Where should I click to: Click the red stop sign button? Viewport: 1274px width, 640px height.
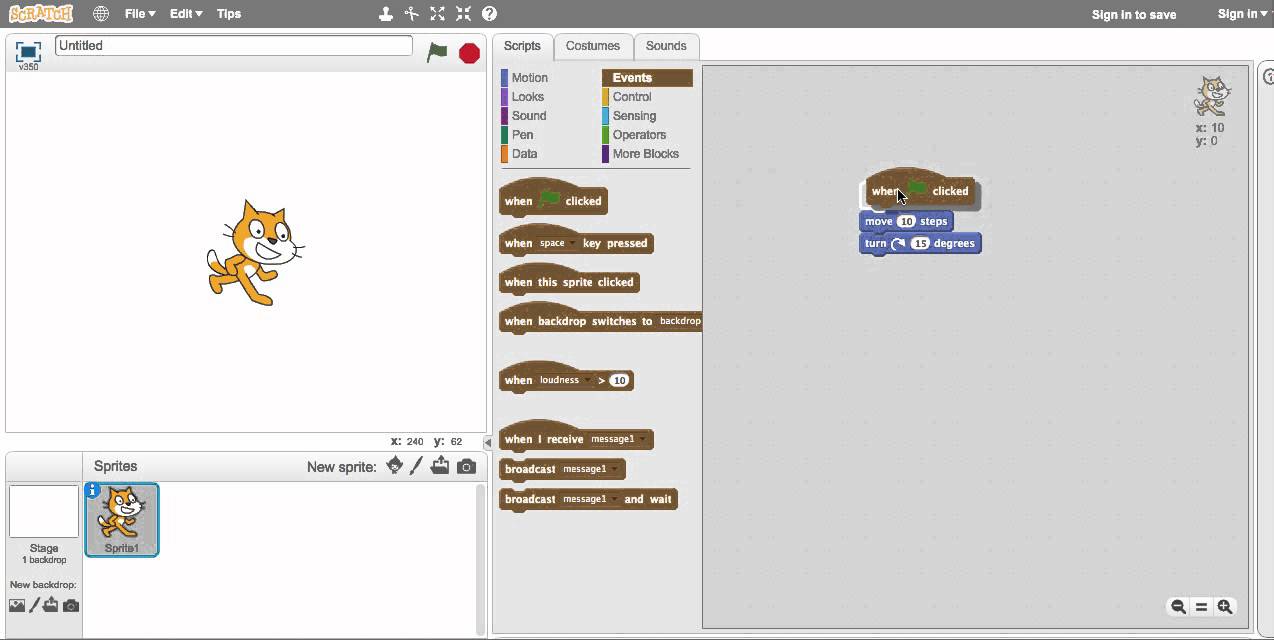pyautogui.click(x=469, y=53)
